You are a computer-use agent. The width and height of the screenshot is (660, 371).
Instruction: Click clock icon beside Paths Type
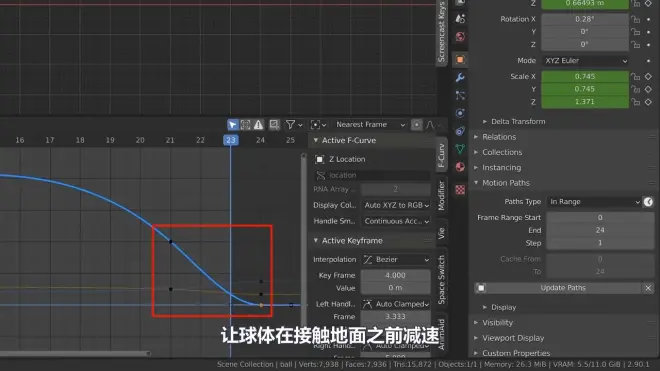tap(648, 202)
